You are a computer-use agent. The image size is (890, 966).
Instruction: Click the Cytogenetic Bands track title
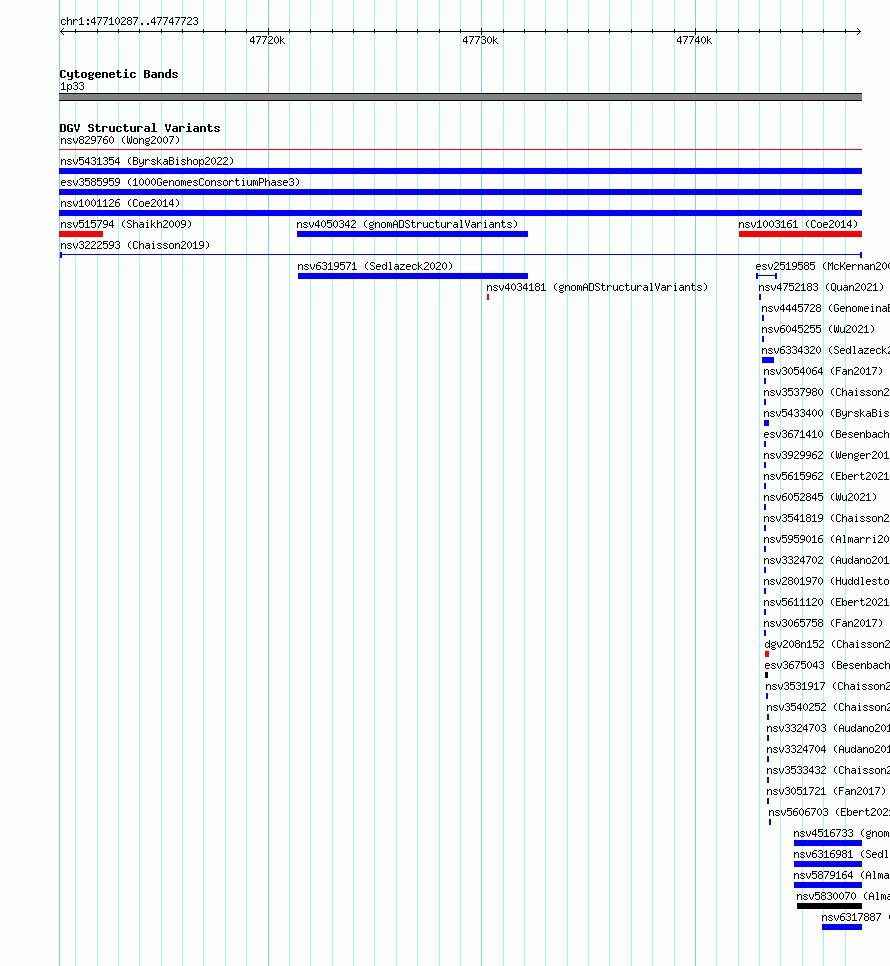tap(119, 74)
